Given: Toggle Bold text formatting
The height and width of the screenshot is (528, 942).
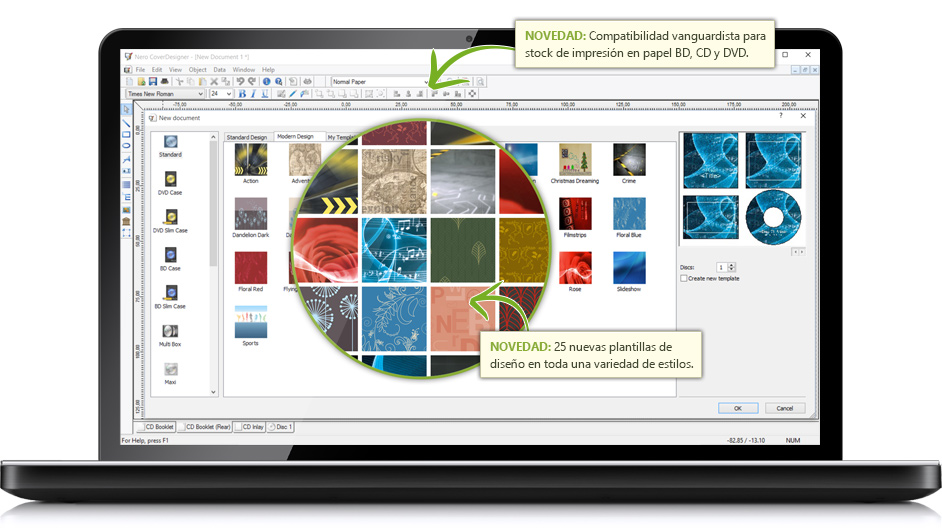Looking at the screenshot, I should pyautogui.click(x=241, y=93).
